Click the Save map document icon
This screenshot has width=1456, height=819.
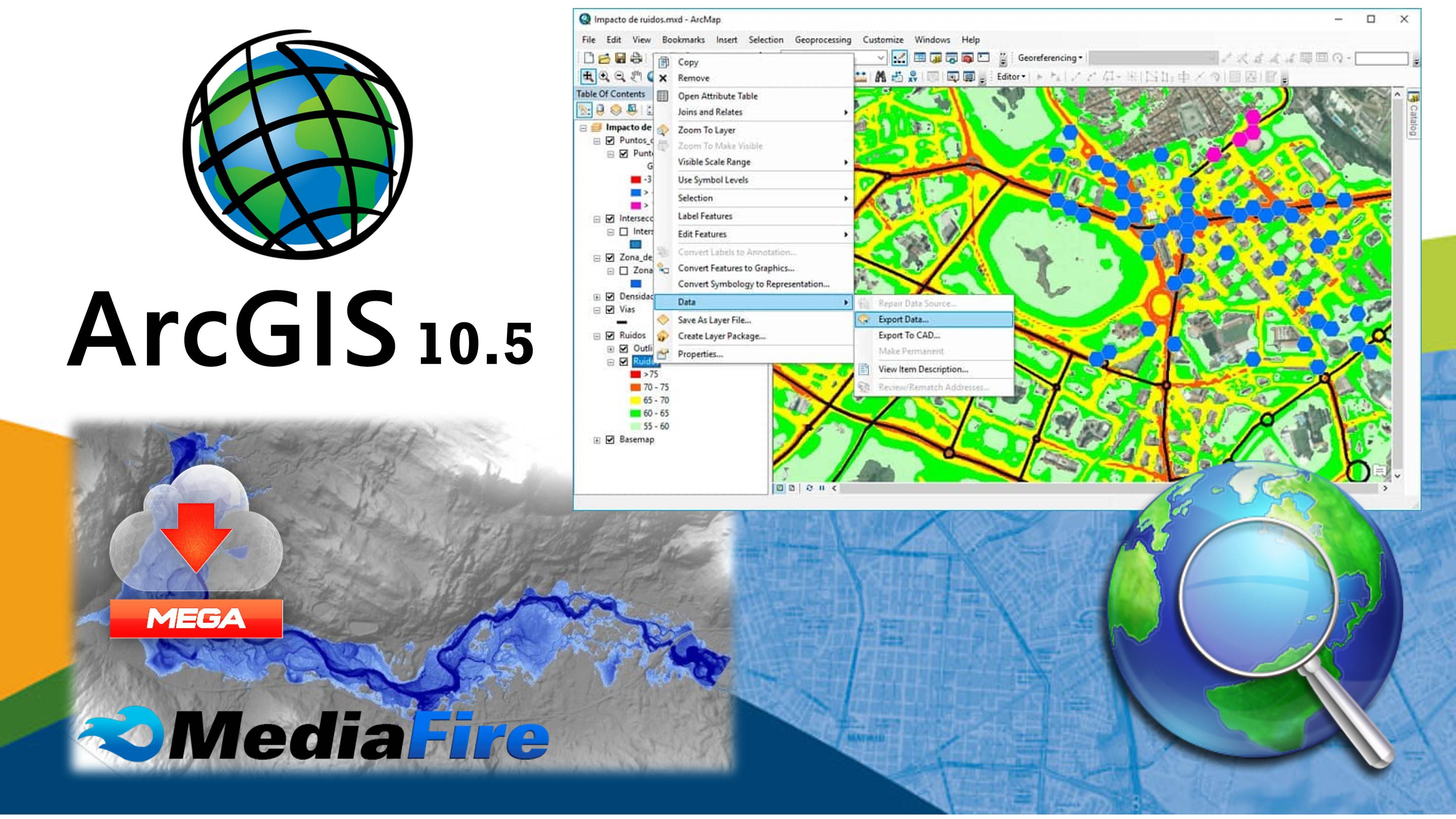tap(620, 58)
